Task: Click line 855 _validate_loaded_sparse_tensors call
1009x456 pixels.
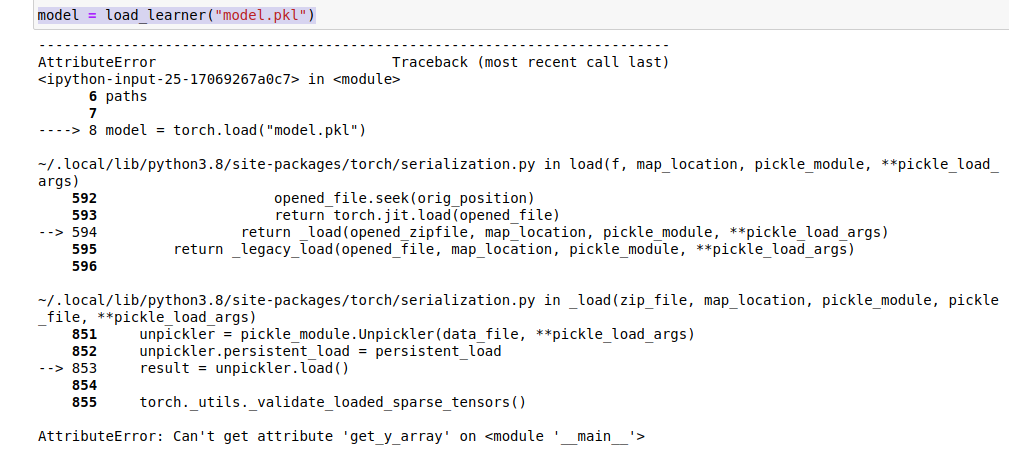Action: (332, 402)
